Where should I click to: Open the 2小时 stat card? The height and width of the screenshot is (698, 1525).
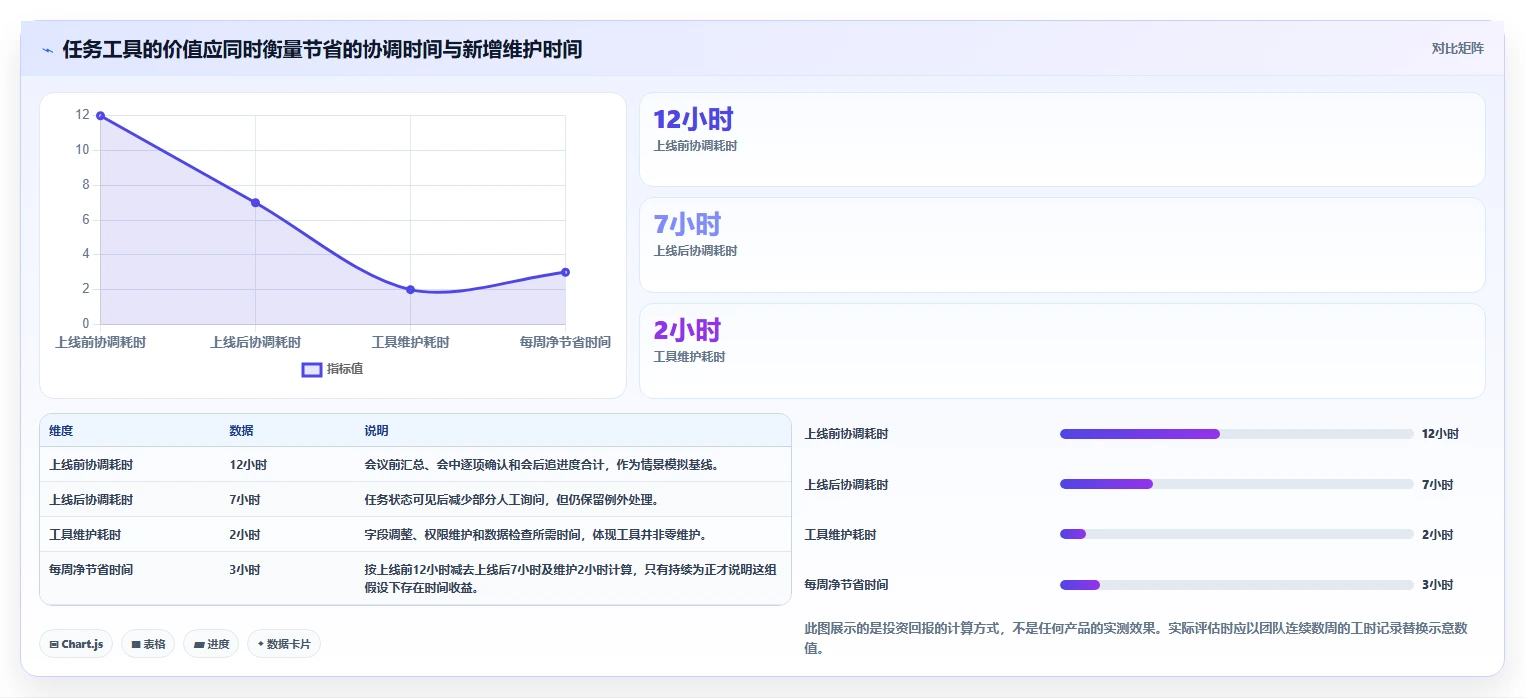(x=1062, y=351)
